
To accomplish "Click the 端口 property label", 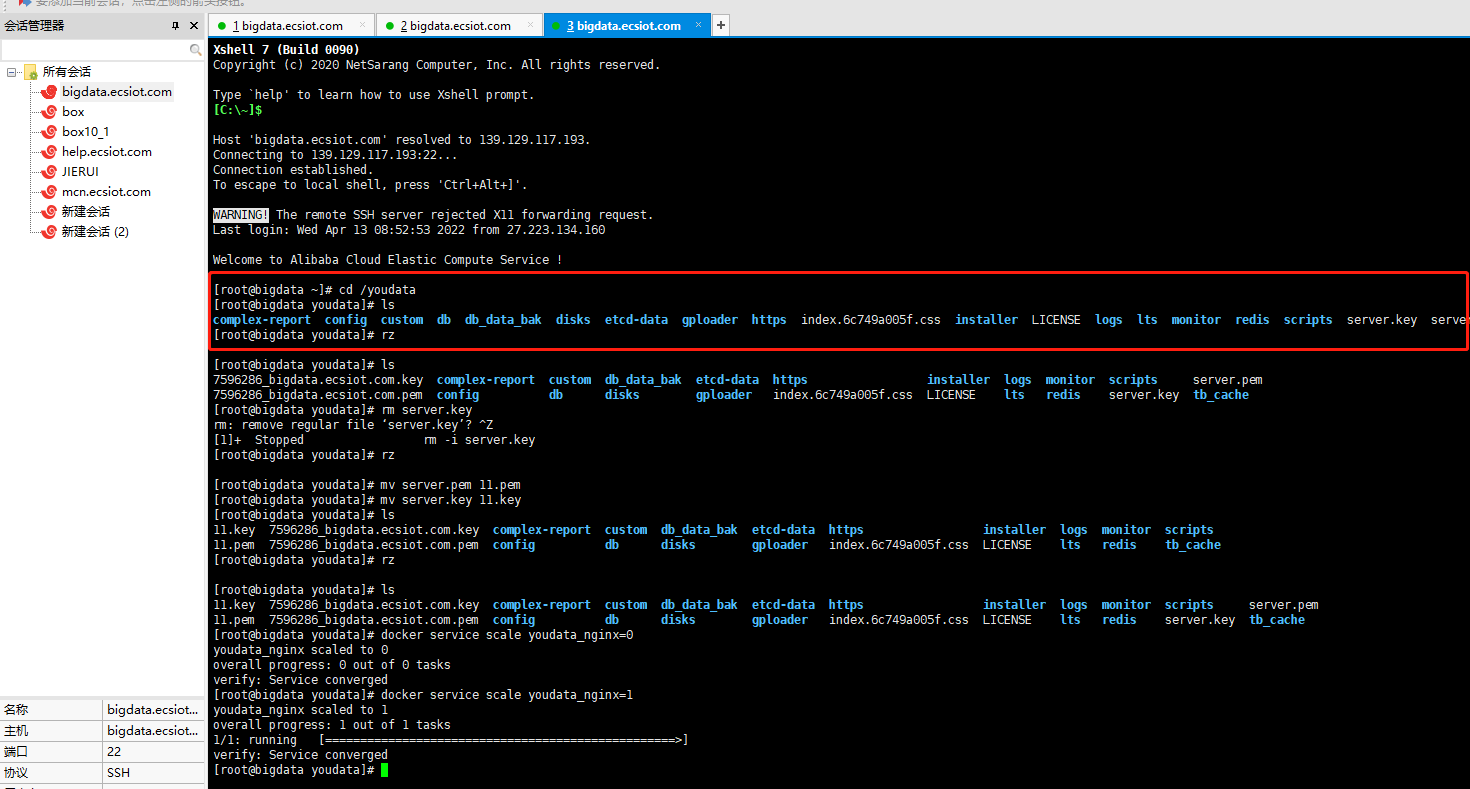I will point(16,751).
